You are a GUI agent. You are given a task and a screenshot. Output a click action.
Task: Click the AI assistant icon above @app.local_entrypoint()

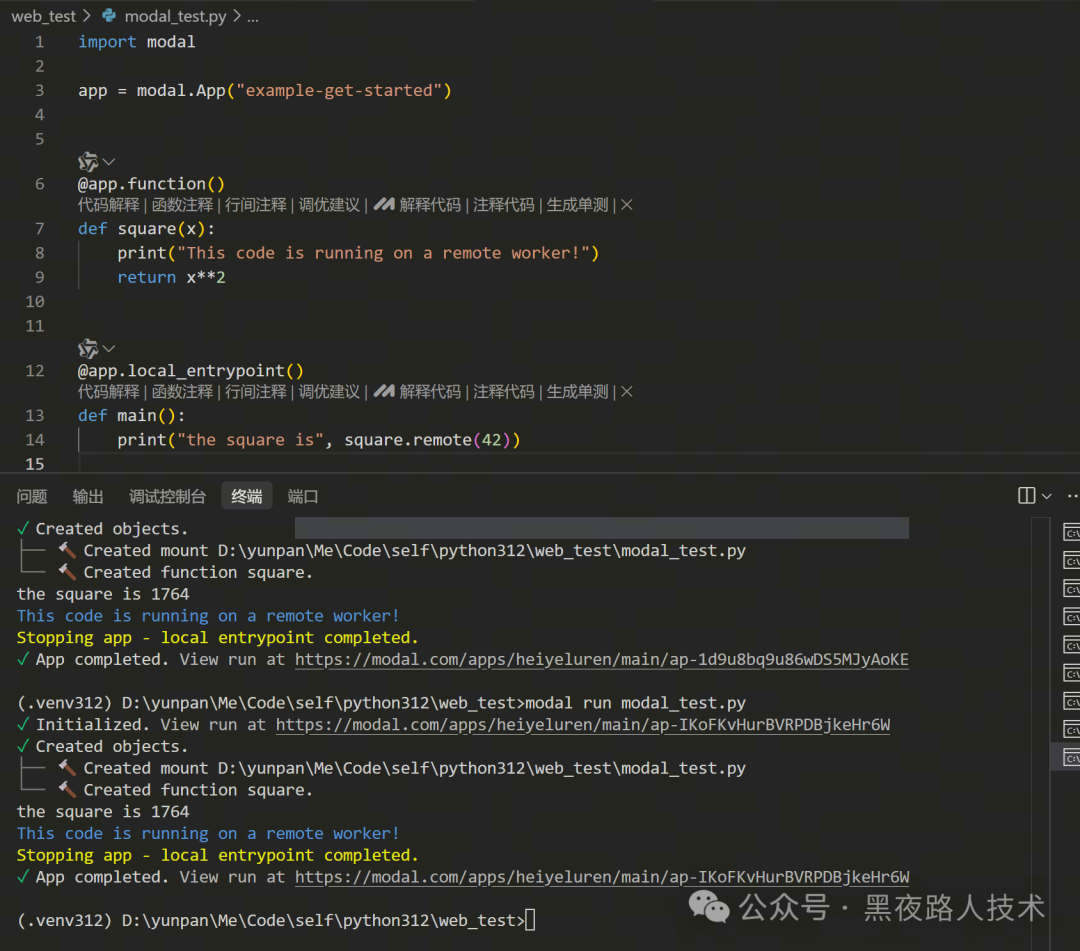point(87,348)
